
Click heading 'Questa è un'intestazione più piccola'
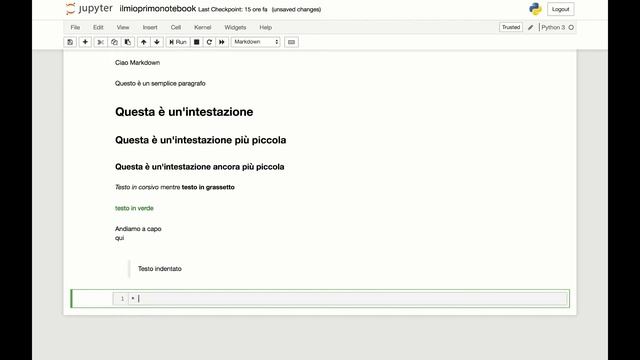coord(200,140)
